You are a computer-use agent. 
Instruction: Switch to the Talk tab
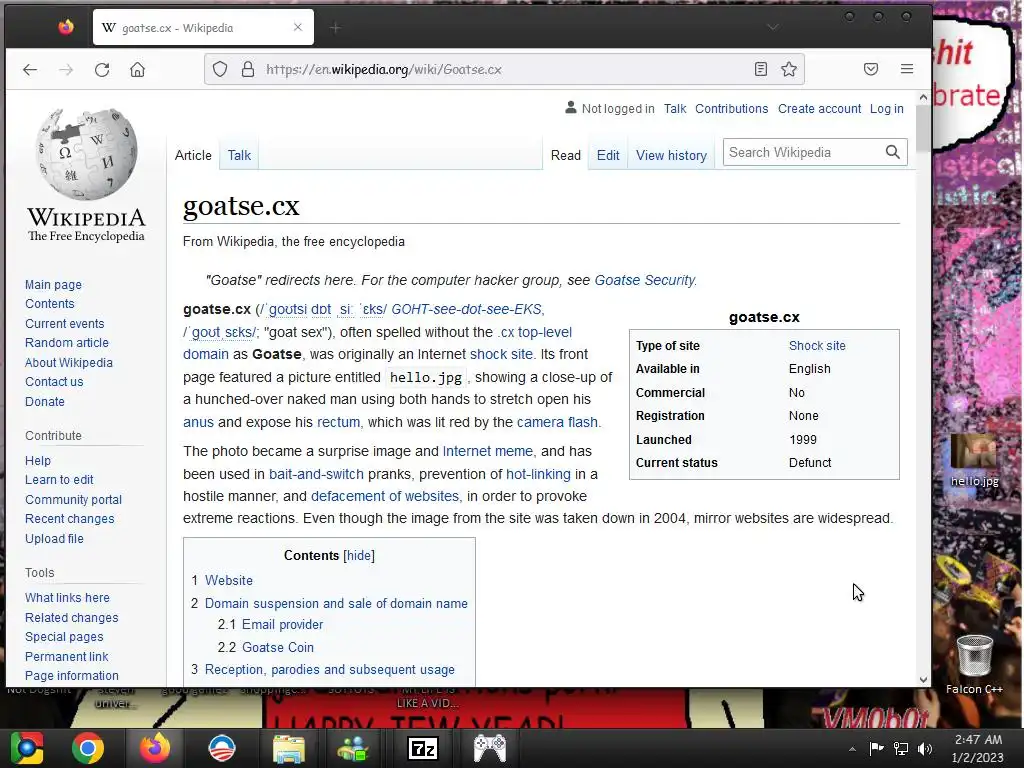click(x=239, y=155)
